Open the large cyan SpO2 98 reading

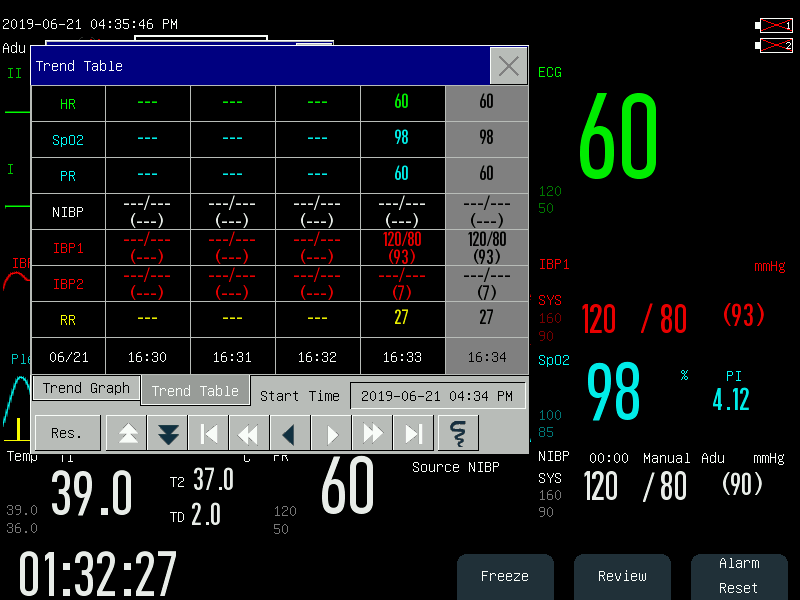614,391
